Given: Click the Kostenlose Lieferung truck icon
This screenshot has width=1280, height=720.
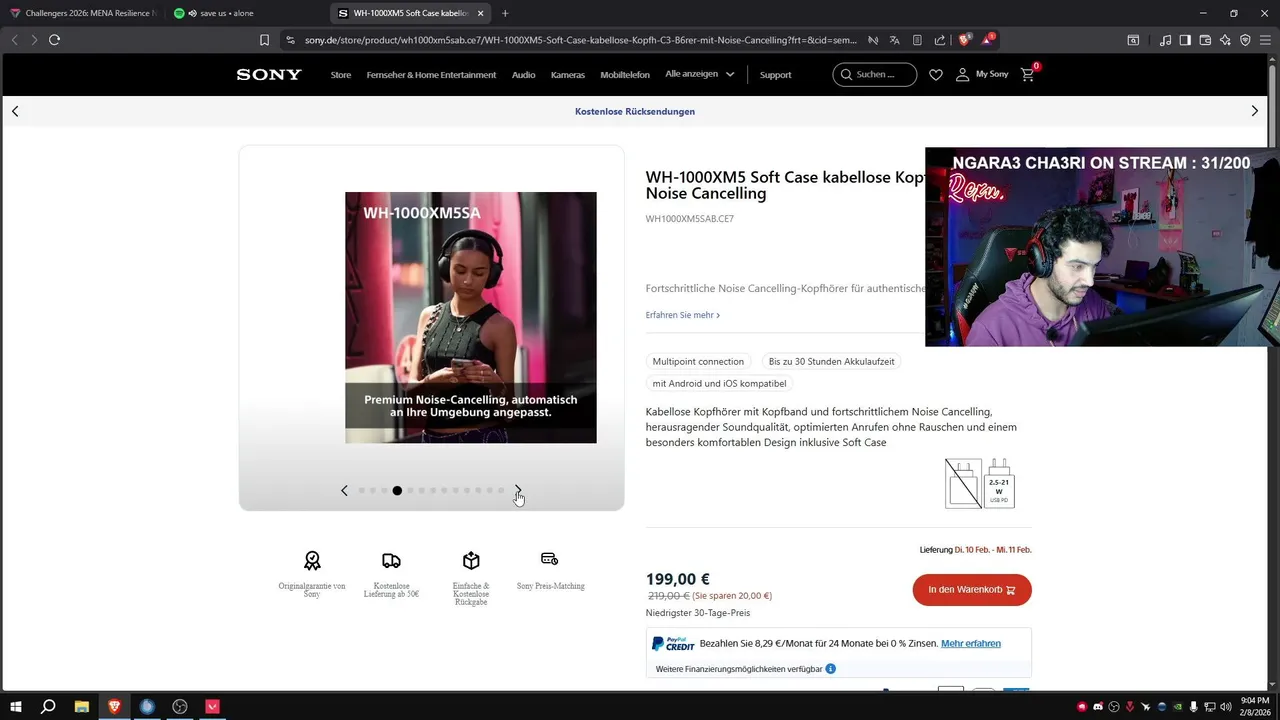Looking at the screenshot, I should (x=391, y=560).
